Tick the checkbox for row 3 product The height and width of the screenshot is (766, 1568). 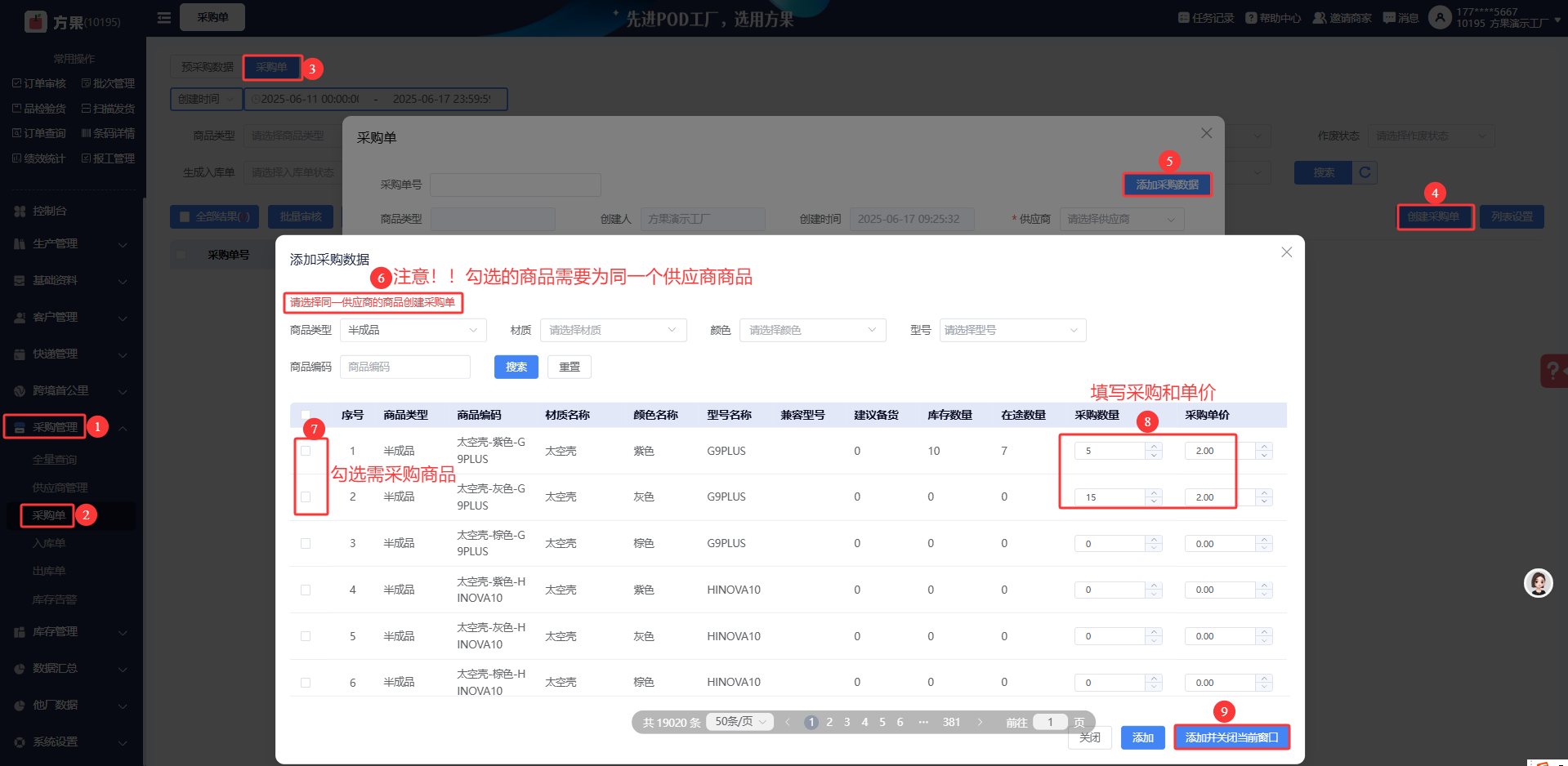[x=306, y=543]
